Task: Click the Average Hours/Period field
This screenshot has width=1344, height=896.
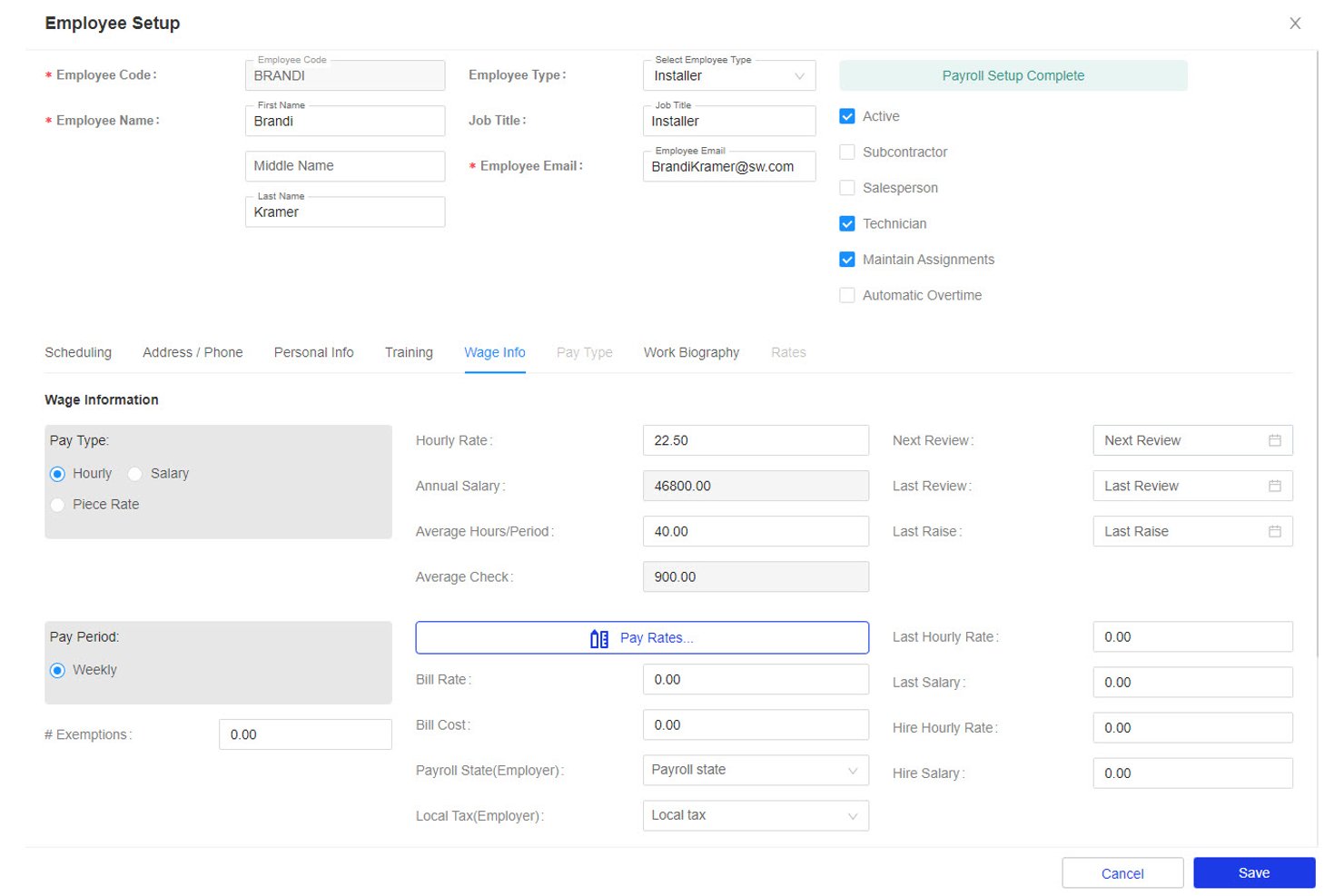Action: click(x=756, y=531)
